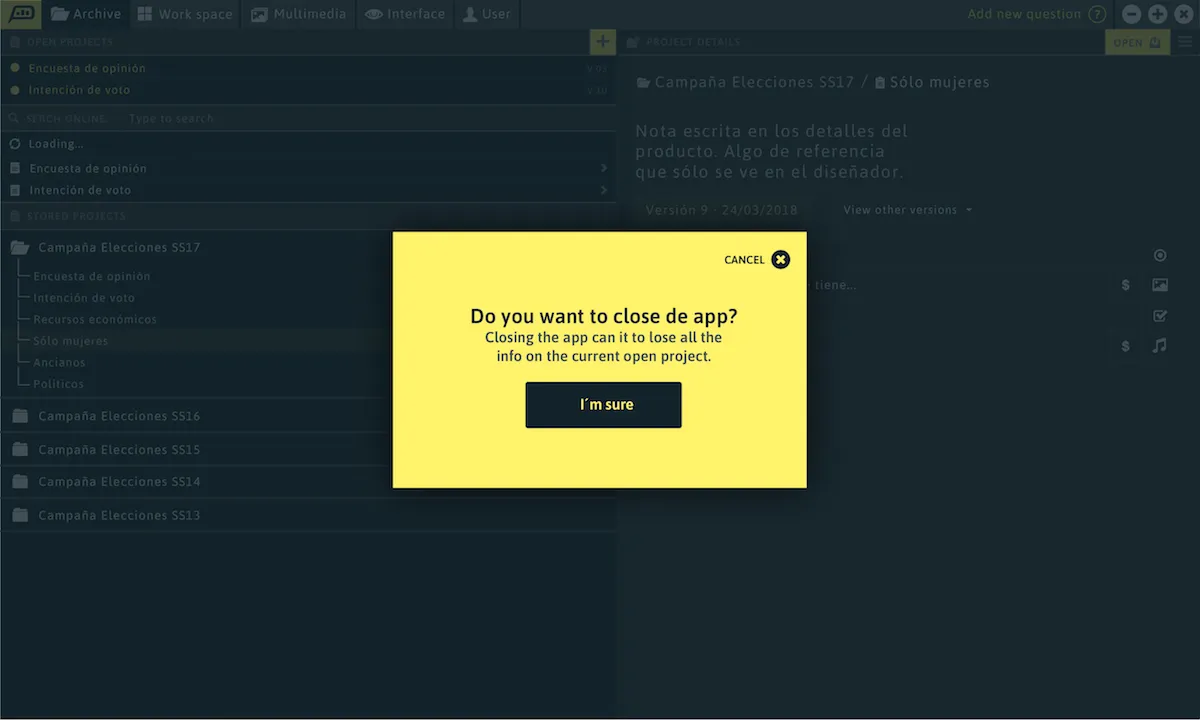The width and height of the screenshot is (1200, 720).
Task: Click the Open button in Project Details
Action: 1137,42
